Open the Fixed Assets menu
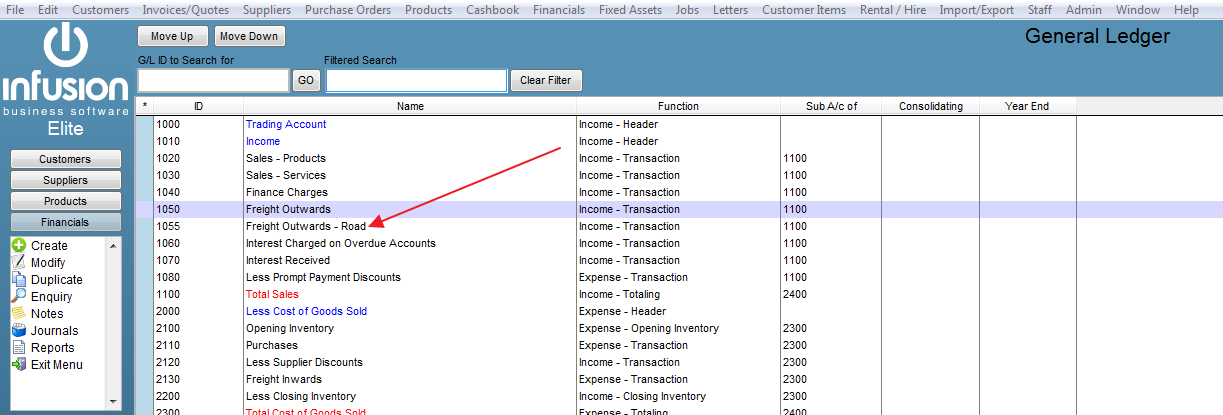 (x=630, y=10)
